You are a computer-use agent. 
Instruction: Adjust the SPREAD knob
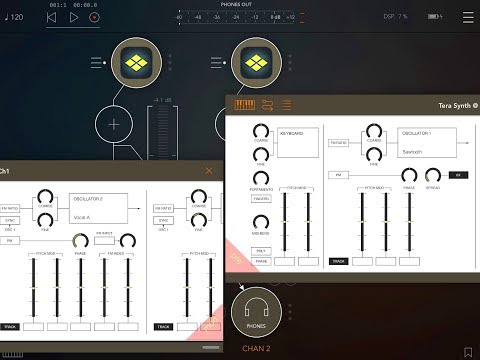[x=433, y=175]
